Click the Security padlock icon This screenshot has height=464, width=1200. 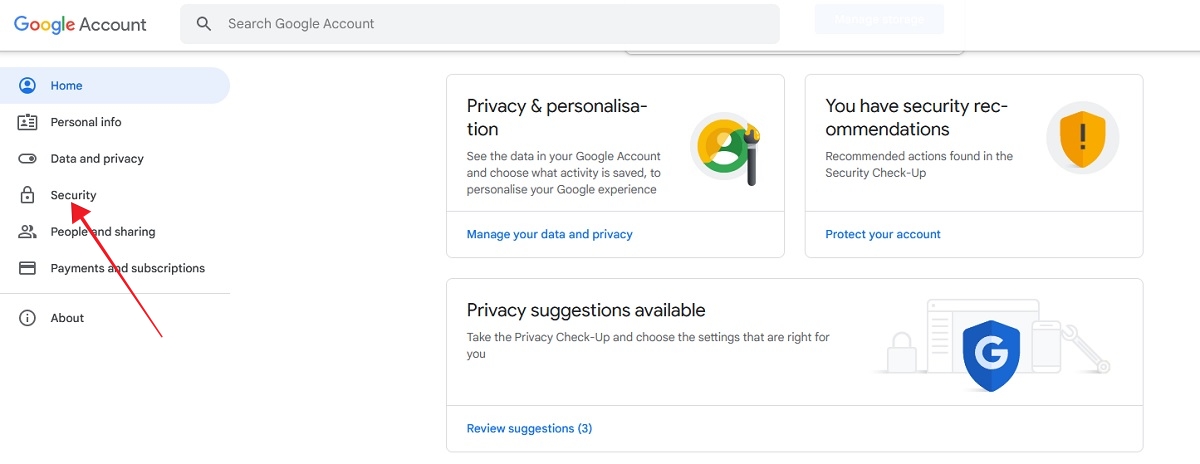click(28, 195)
